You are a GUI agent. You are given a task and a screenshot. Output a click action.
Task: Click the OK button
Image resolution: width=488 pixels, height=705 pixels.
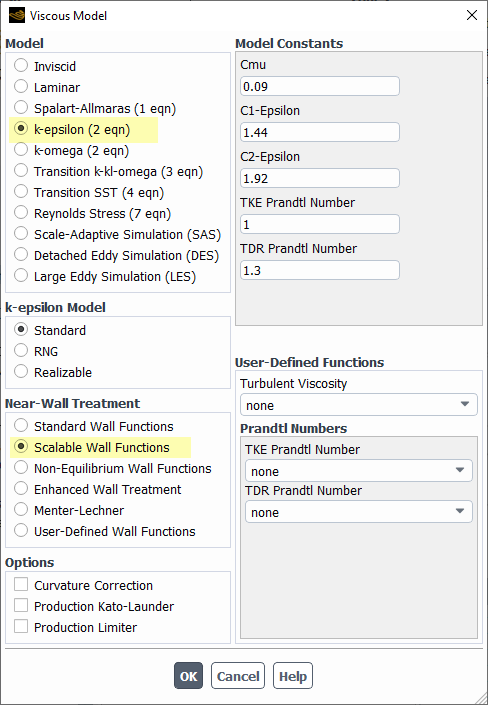pos(188,676)
